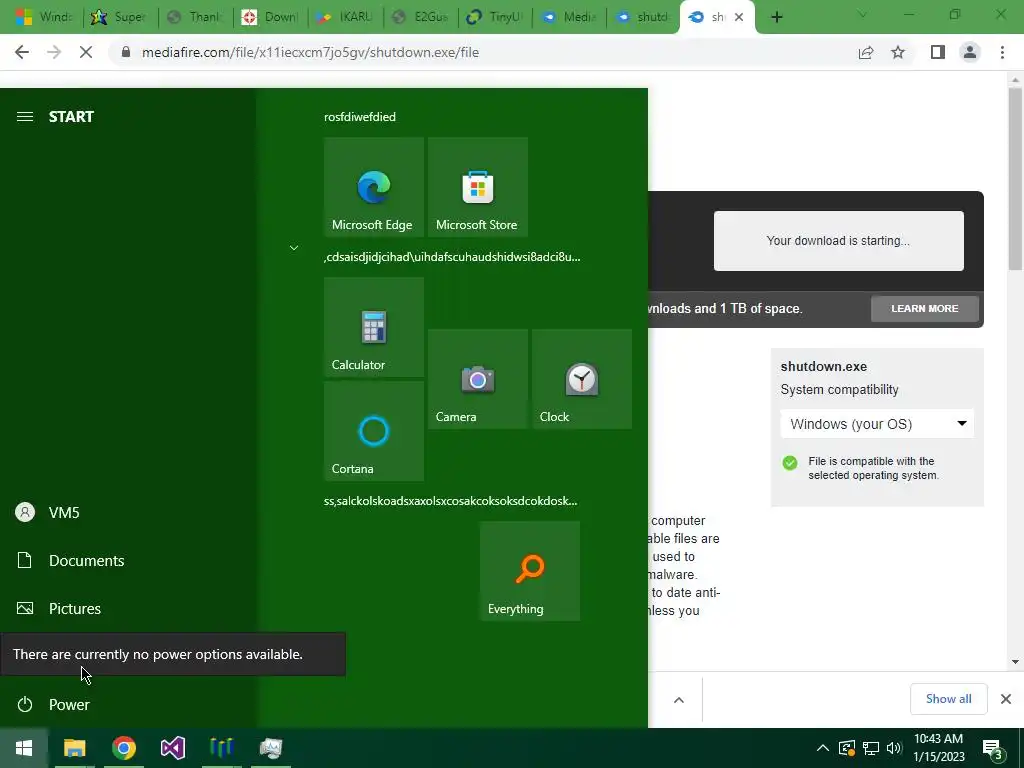Image resolution: width=1024 pixels, height=768 pixels.
Task: Open Visual Studio from taskbar
Action: (x=172, y=748)
